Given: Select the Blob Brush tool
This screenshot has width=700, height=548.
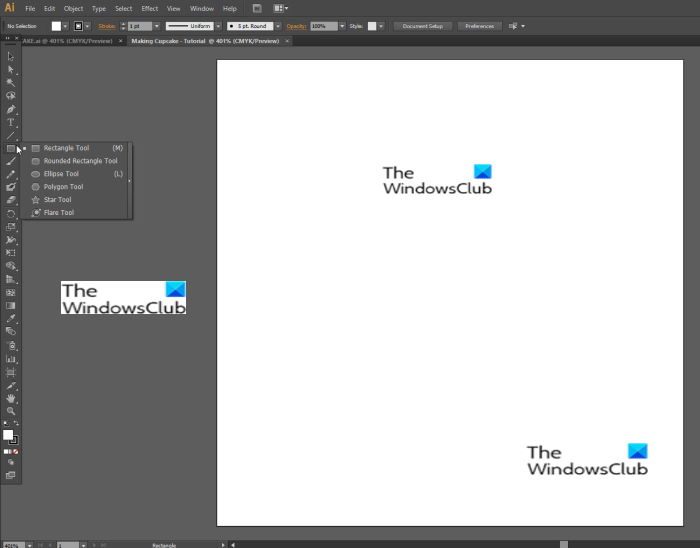Looking at the screenshot, I should pos(11,187).
